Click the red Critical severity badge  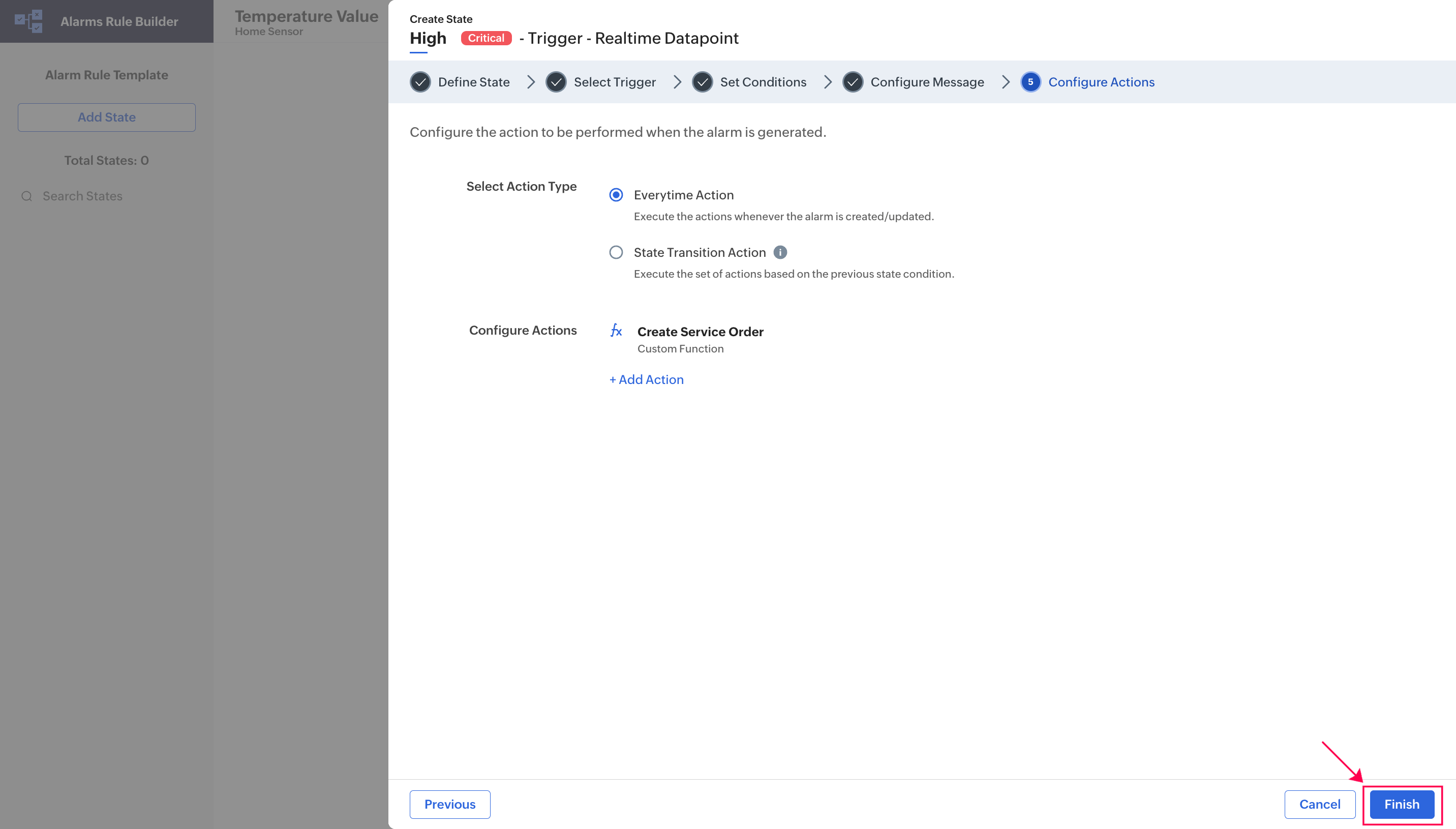(x=486, y=38)
